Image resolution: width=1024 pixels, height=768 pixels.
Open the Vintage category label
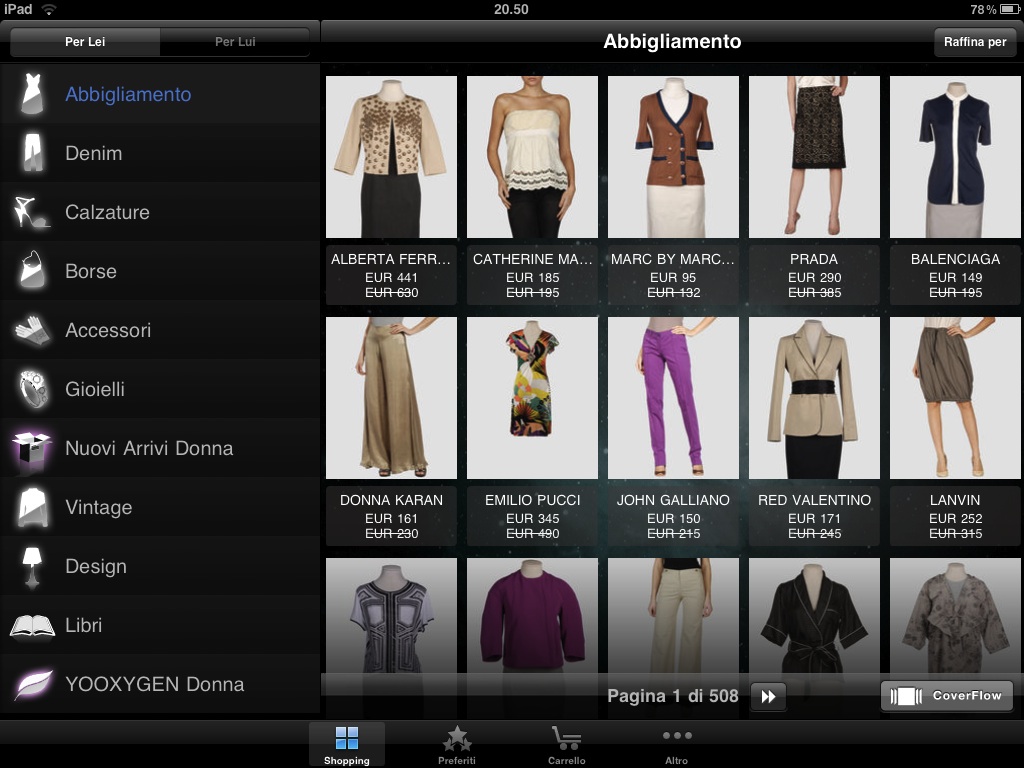click(99, 507)
